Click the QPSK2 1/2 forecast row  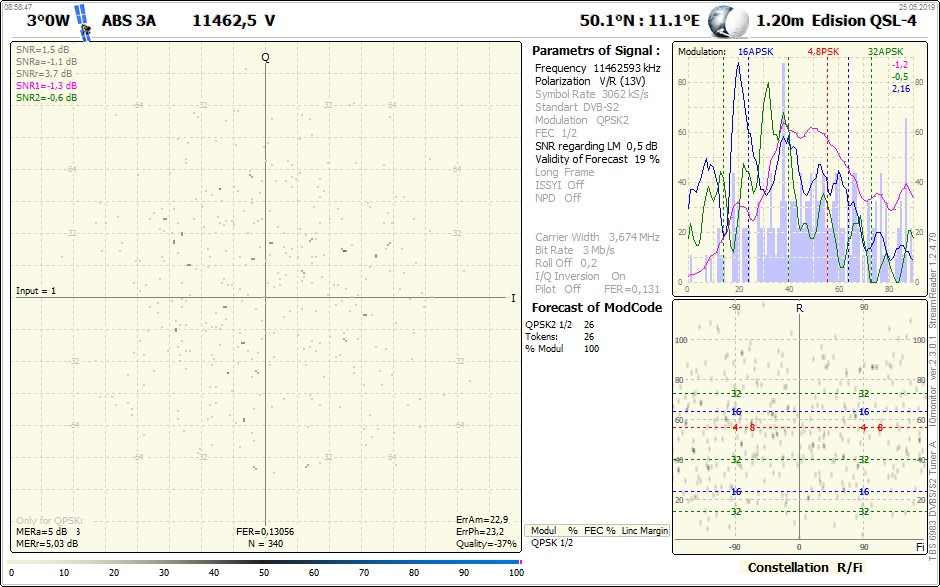(559, 324)
